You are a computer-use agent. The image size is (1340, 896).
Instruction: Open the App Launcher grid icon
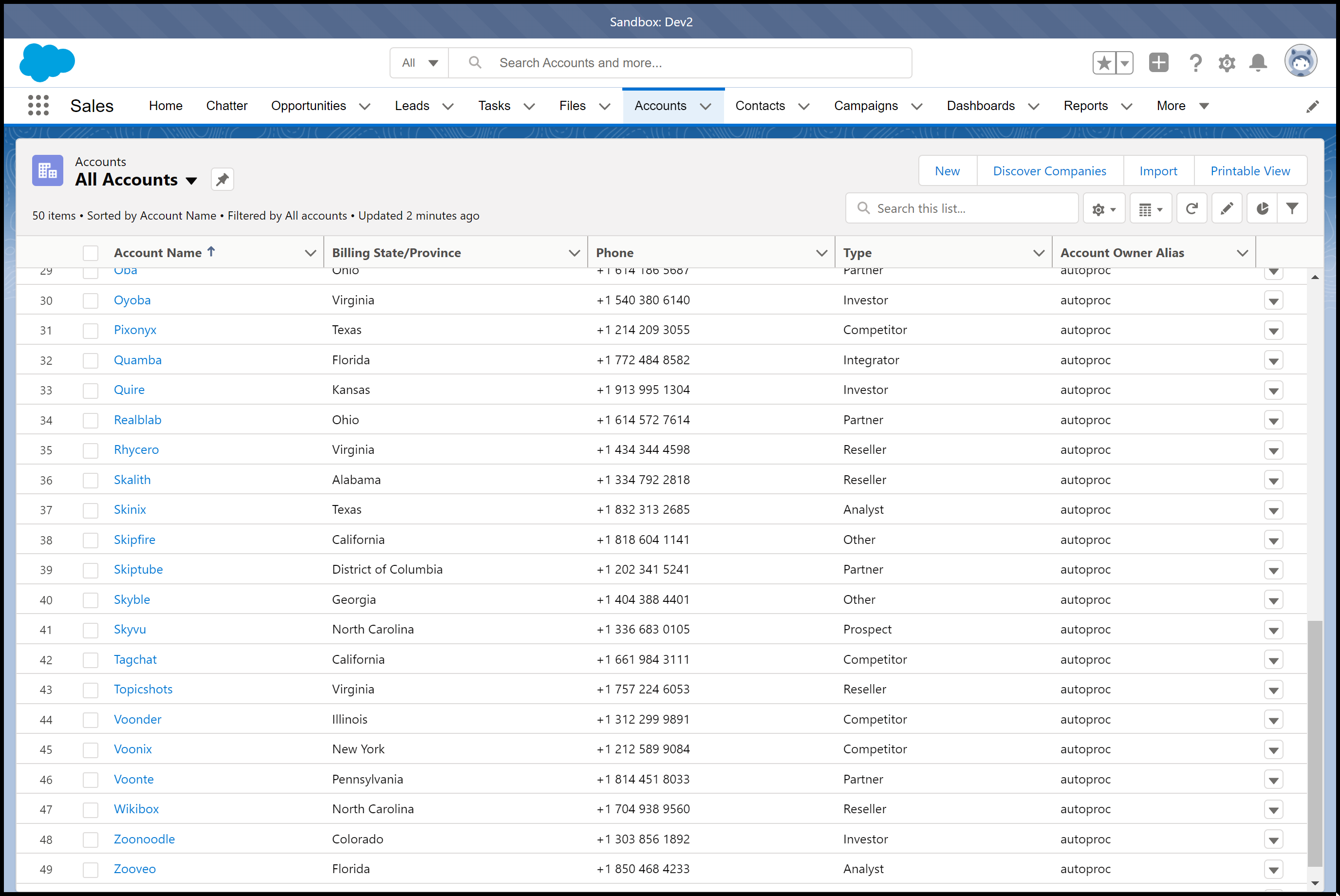[38, 106]
